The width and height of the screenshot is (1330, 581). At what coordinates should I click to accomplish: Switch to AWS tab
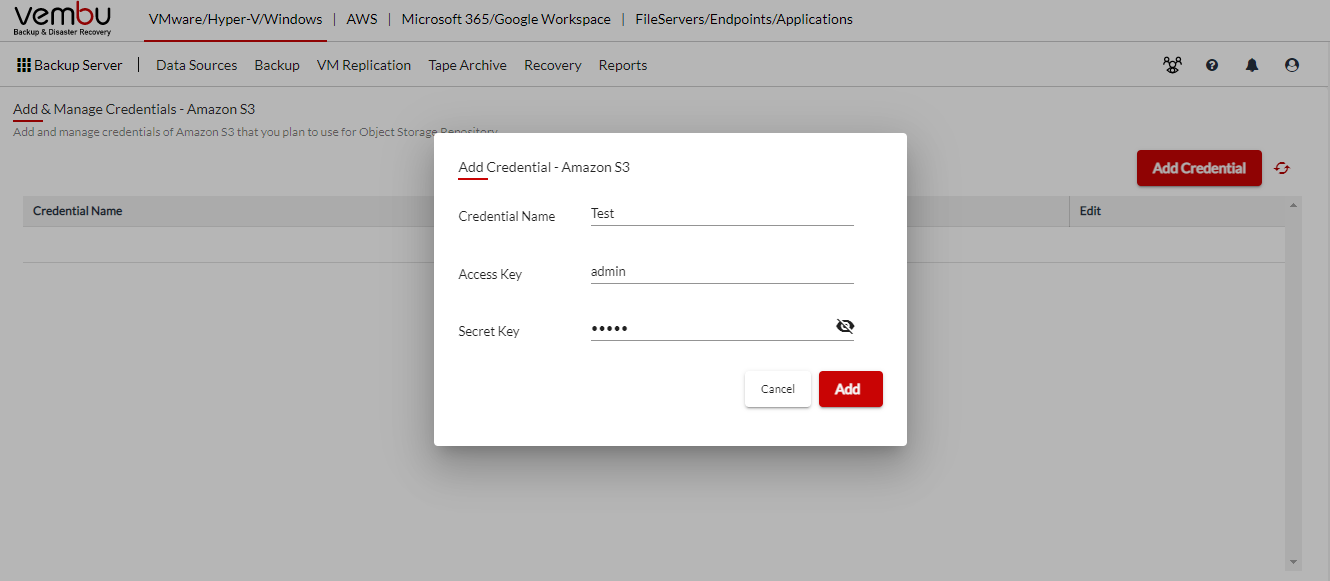(x=362, y=19)
